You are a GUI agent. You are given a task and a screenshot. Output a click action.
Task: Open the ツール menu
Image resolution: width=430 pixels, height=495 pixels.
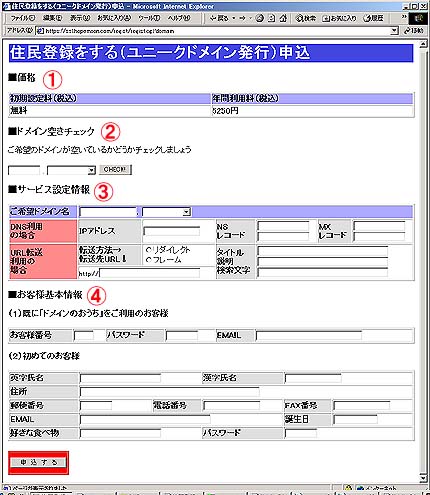149,18
